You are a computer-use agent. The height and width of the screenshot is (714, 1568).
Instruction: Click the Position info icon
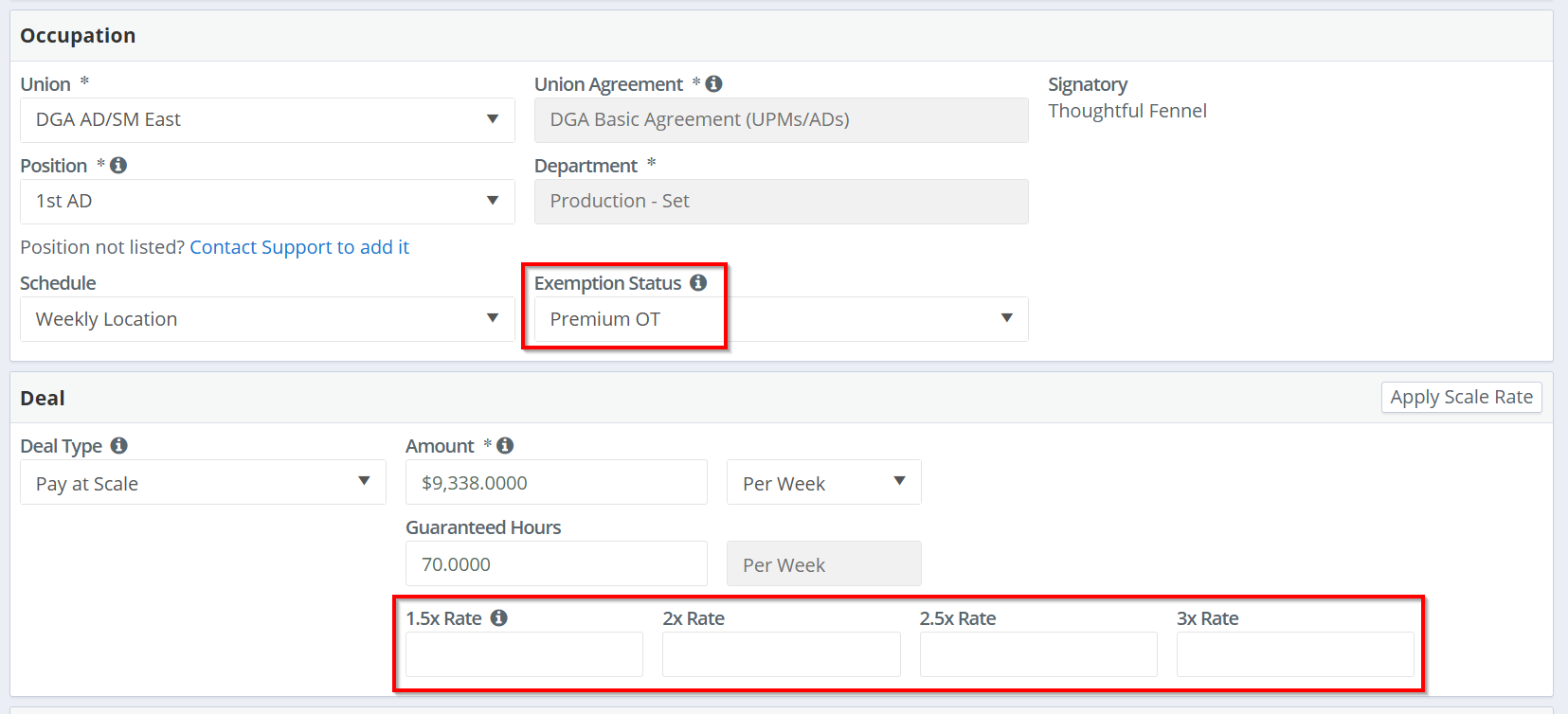click(x=118, y=166)
